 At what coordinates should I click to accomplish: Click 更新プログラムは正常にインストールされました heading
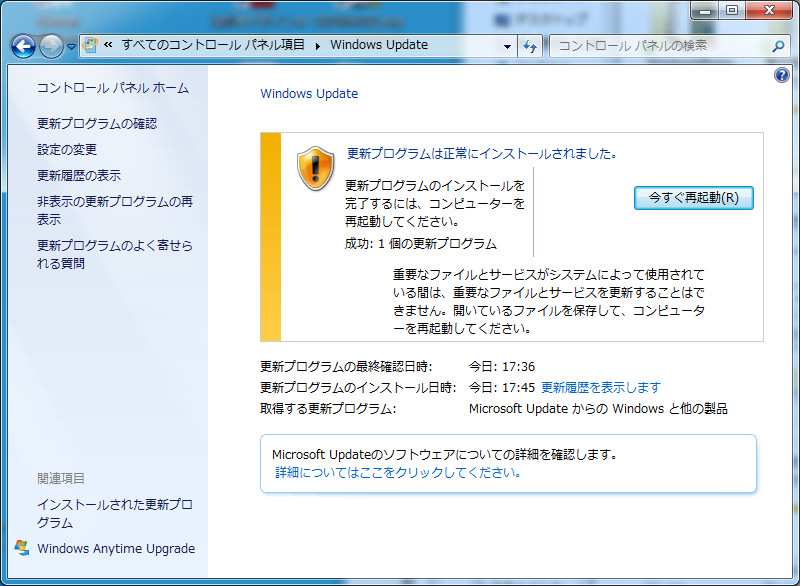point(482,154)
